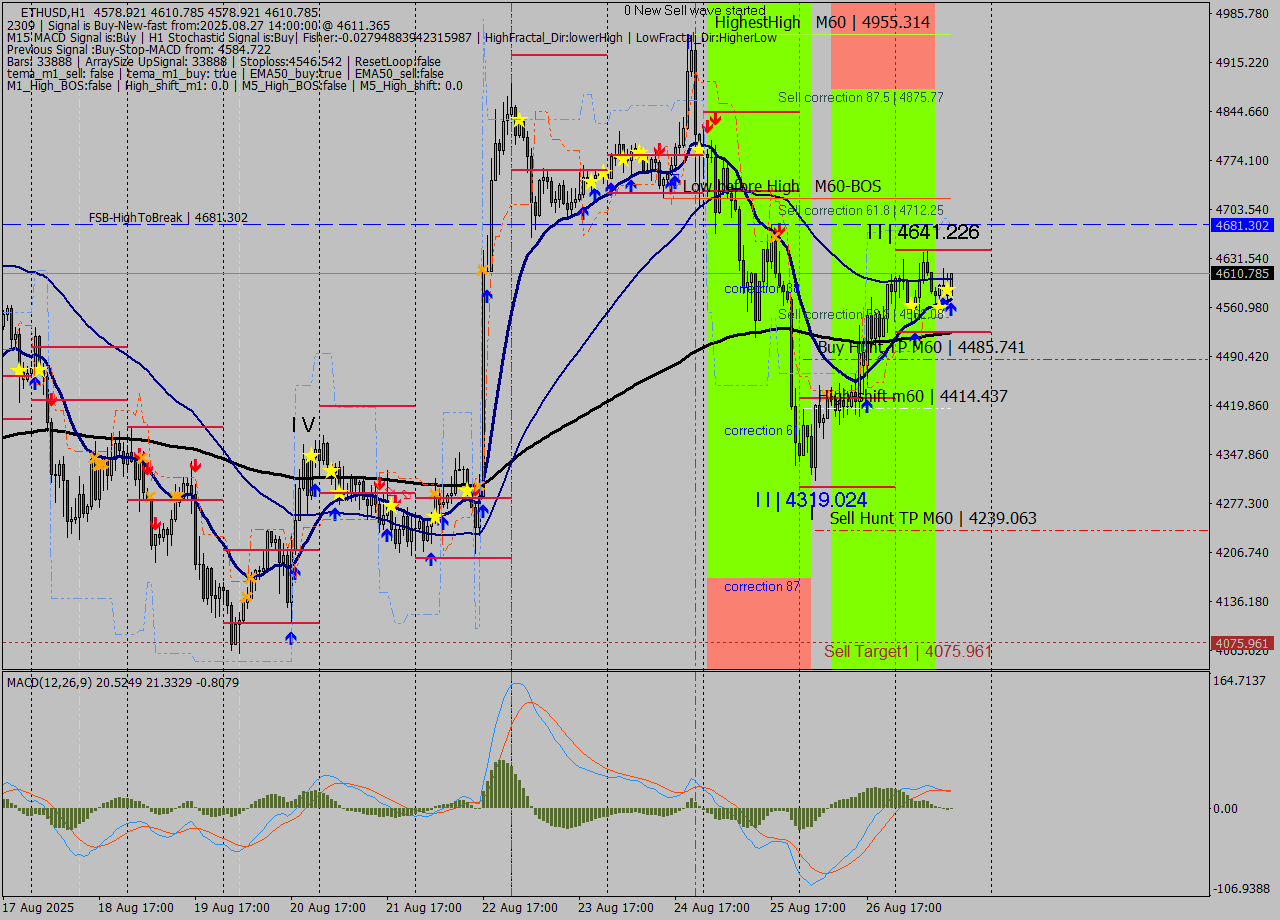Click the blue up arrow beneath the 20 Aug low
This screenshot has width=1280, height=920.
coord(290,637)
